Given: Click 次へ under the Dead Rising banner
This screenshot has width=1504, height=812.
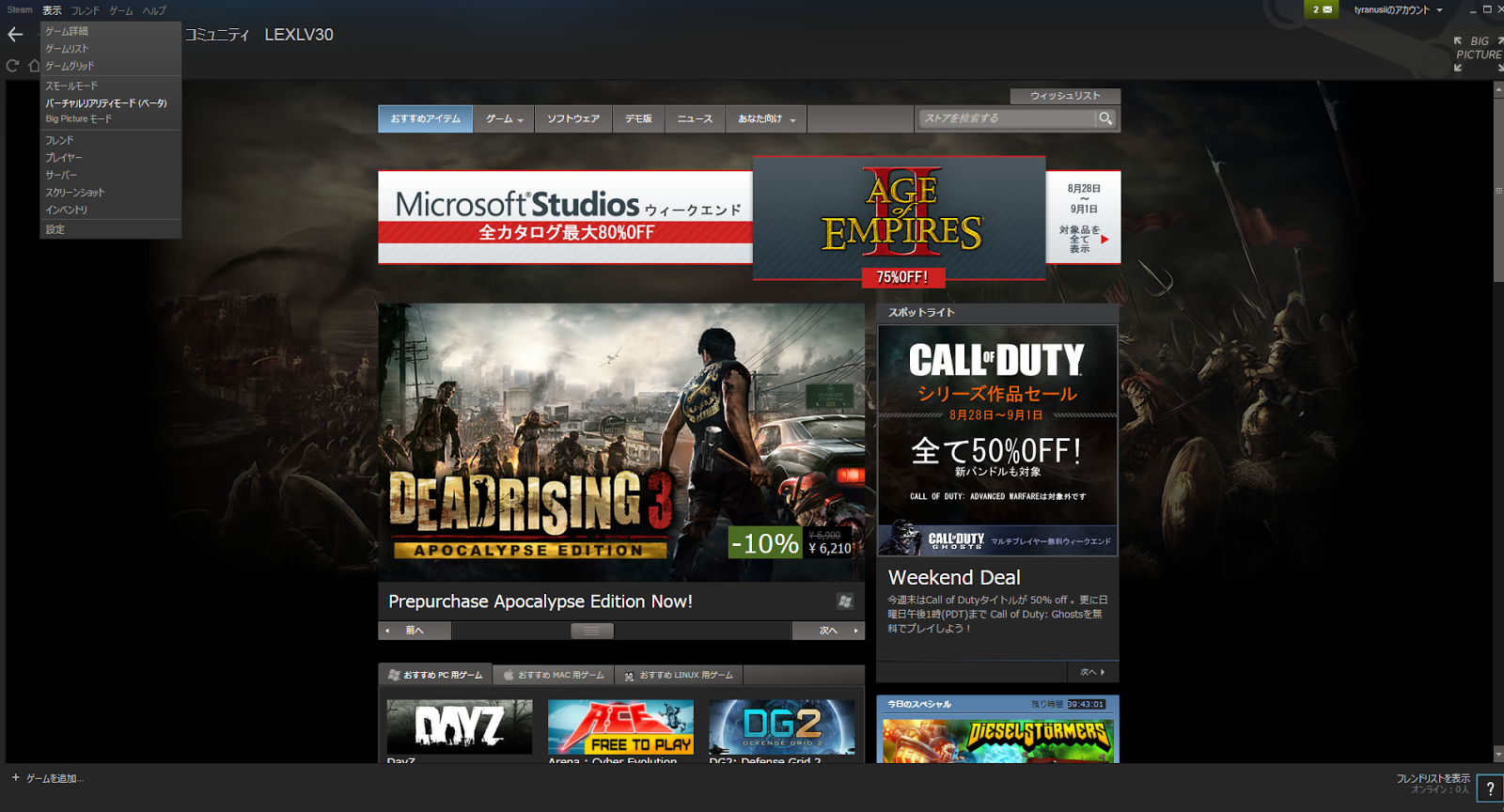Looking at the screenshot, I should click(828, 631).
